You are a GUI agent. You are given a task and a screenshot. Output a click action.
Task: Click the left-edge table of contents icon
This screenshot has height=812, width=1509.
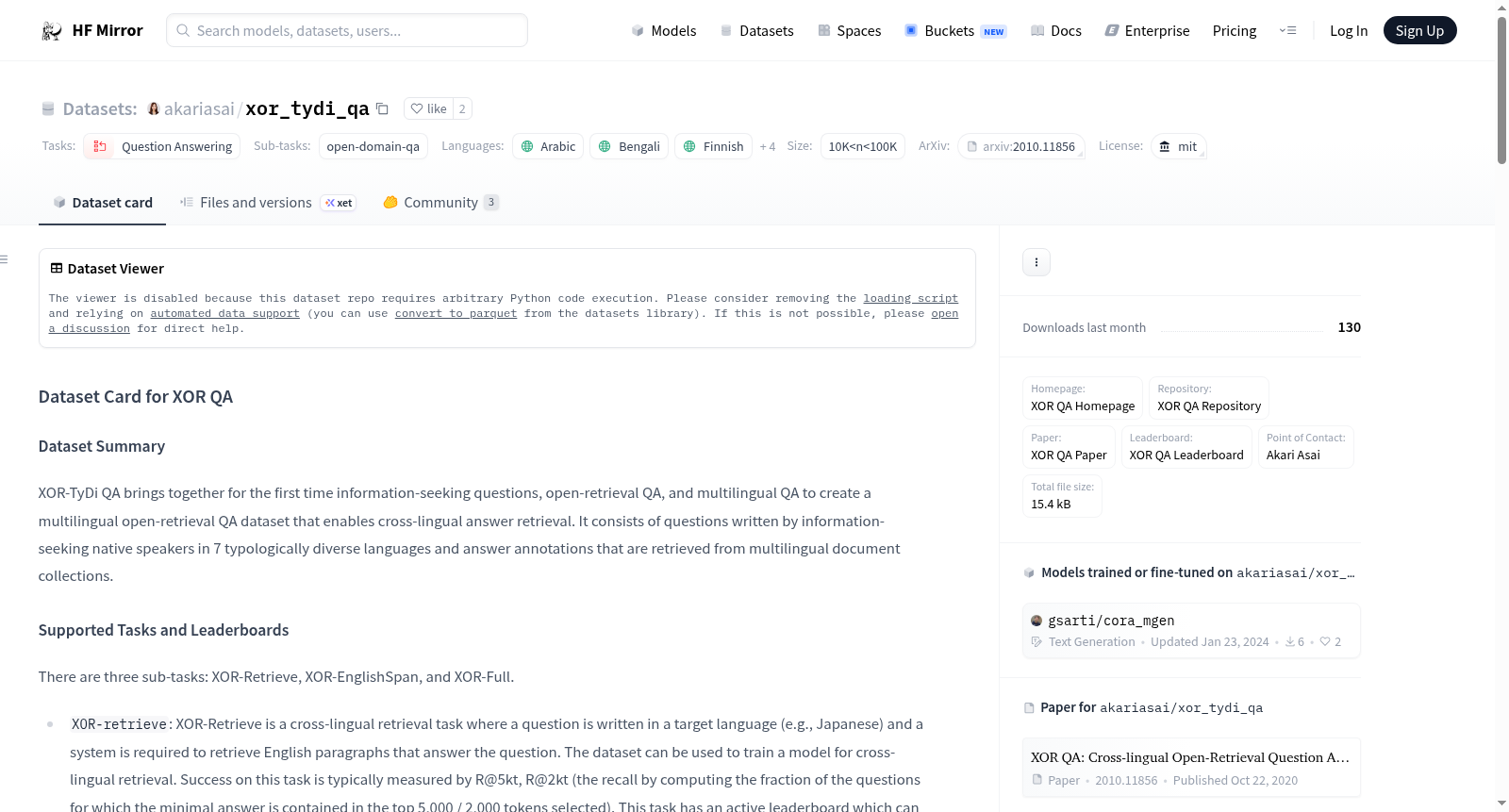point(5,259)
